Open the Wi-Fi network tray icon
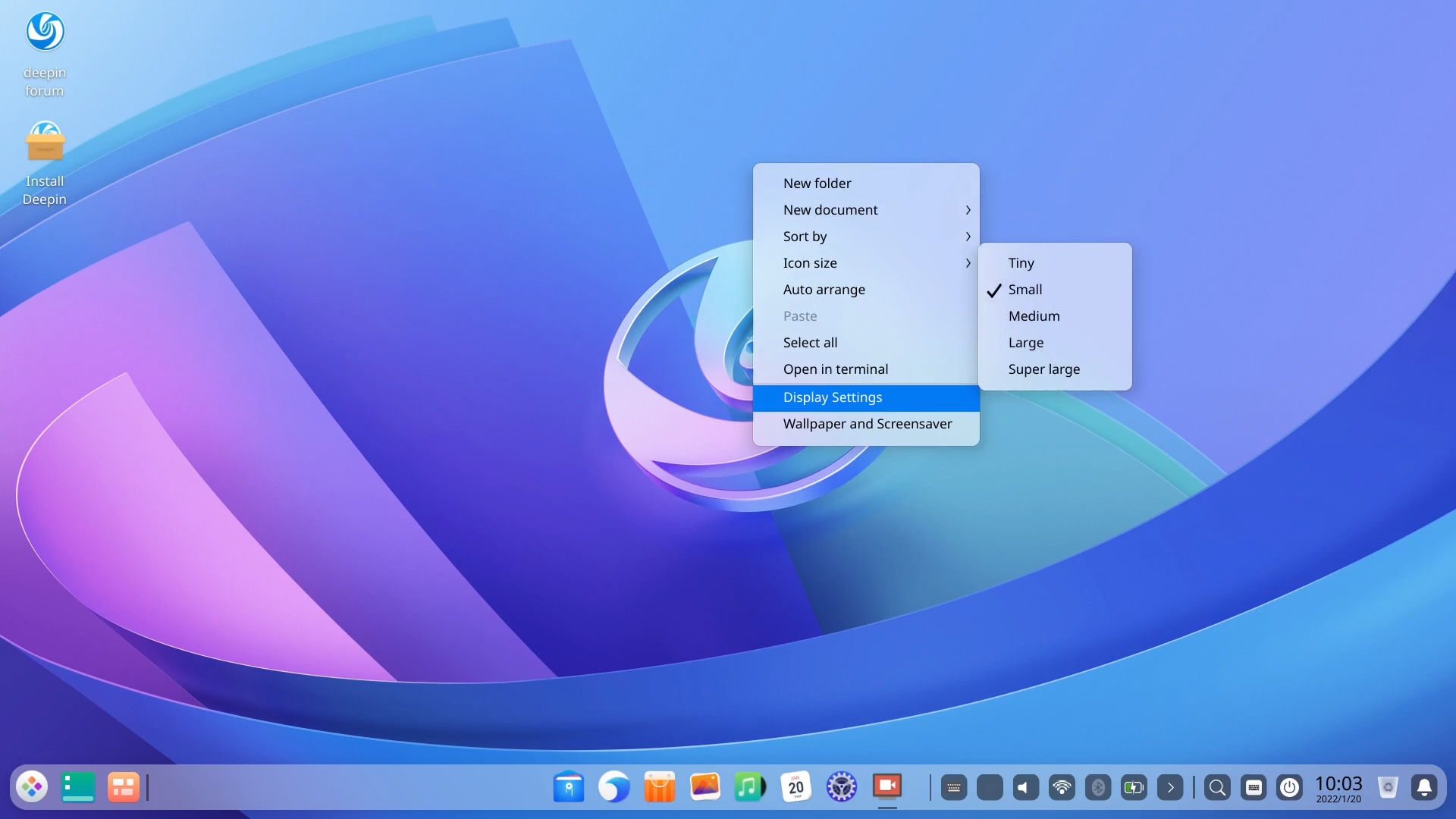Image resolution: width=1456 pixels, height=819 pixels. [1062, 788]
